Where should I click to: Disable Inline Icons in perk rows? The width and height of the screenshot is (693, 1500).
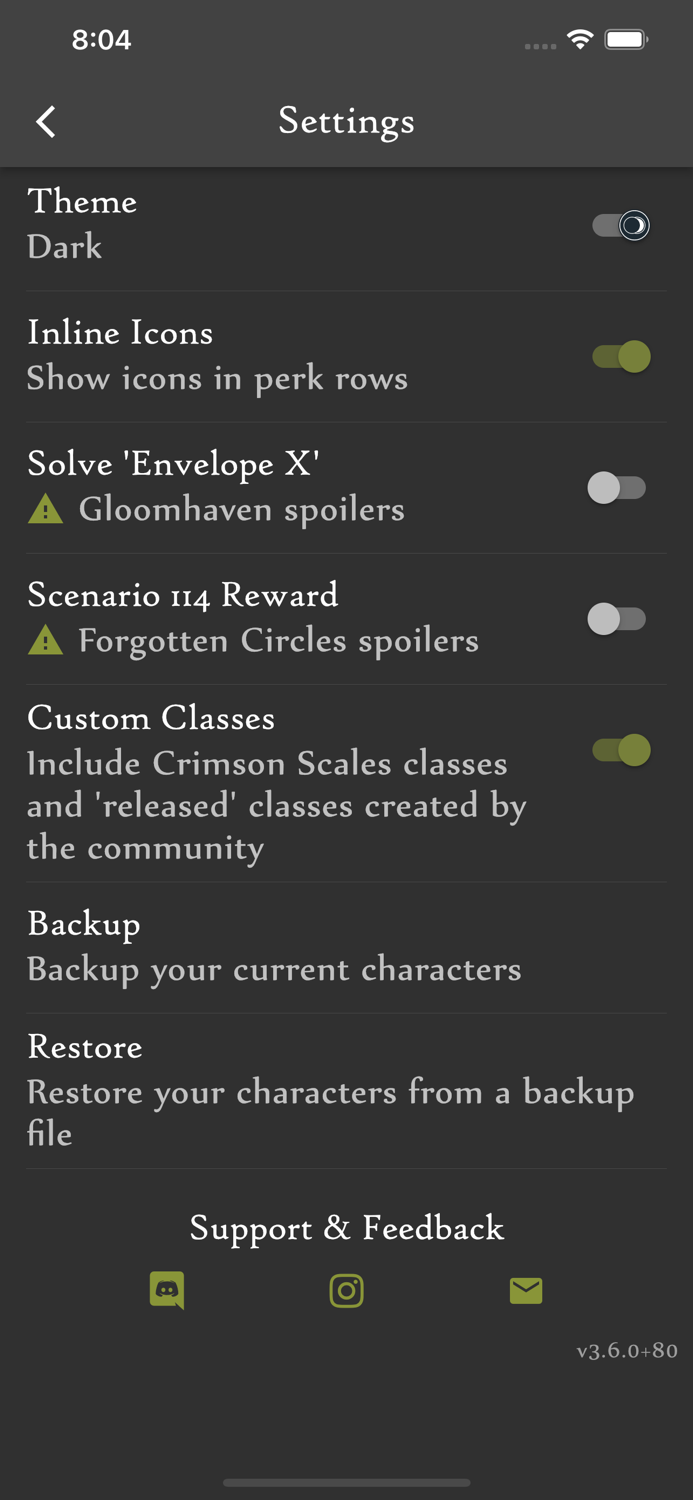tap(619, 356)
